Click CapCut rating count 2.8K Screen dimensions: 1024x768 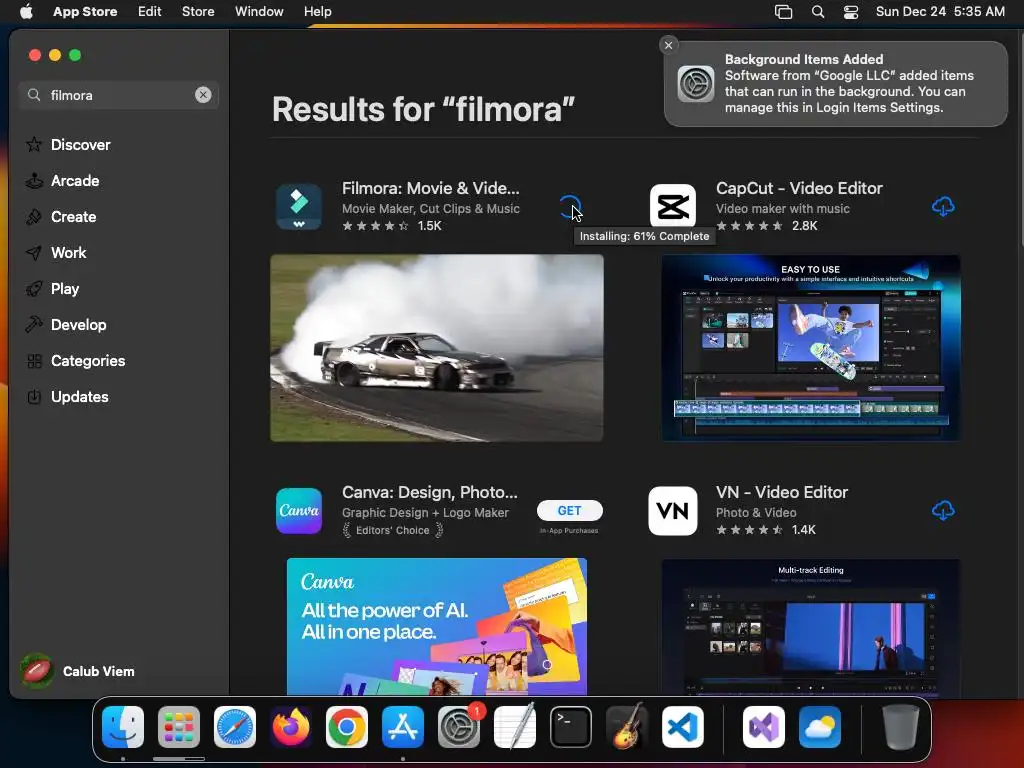click(x=805, y=226)
